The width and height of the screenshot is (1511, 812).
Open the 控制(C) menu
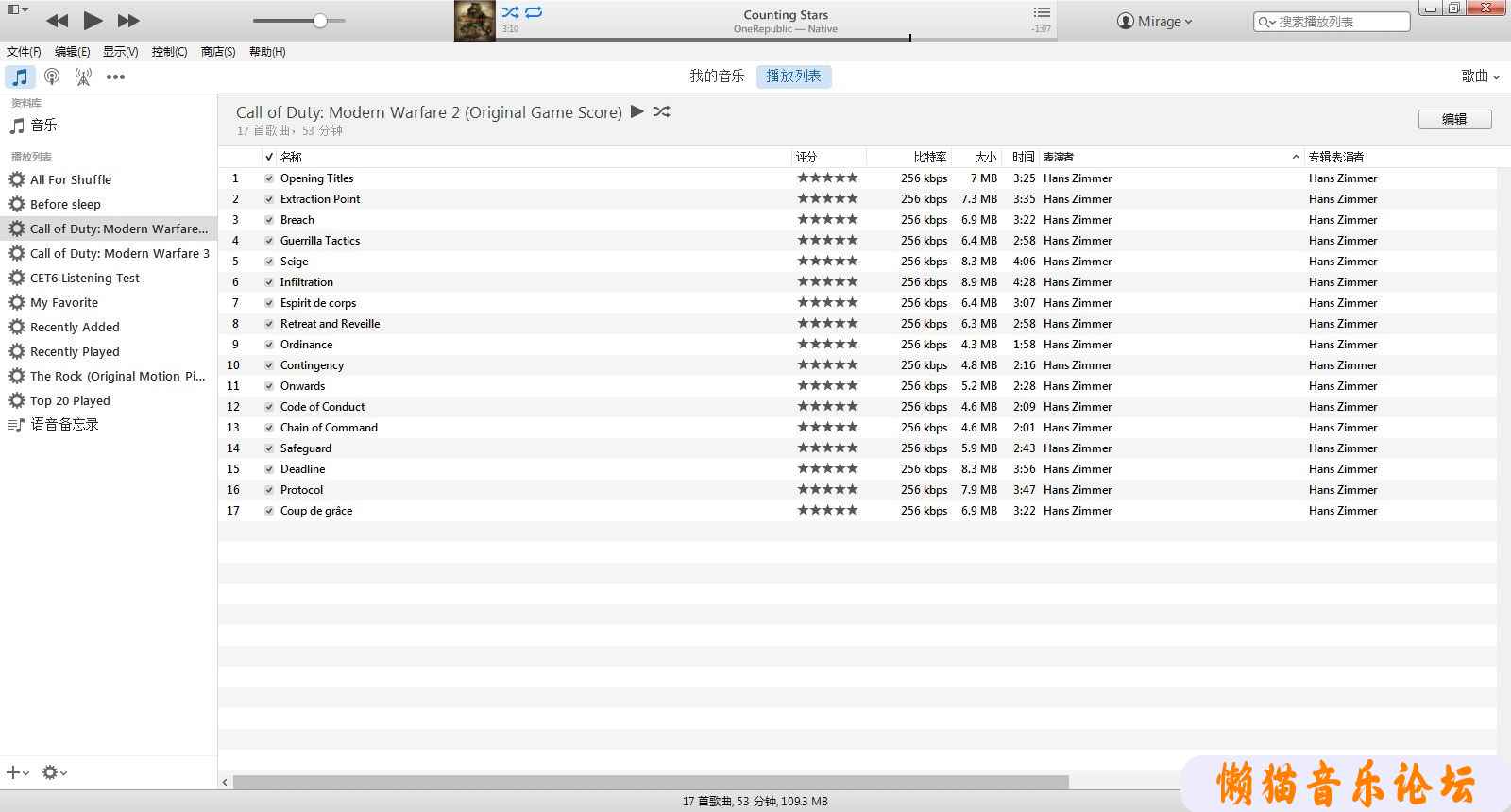[x=170, y=52]
